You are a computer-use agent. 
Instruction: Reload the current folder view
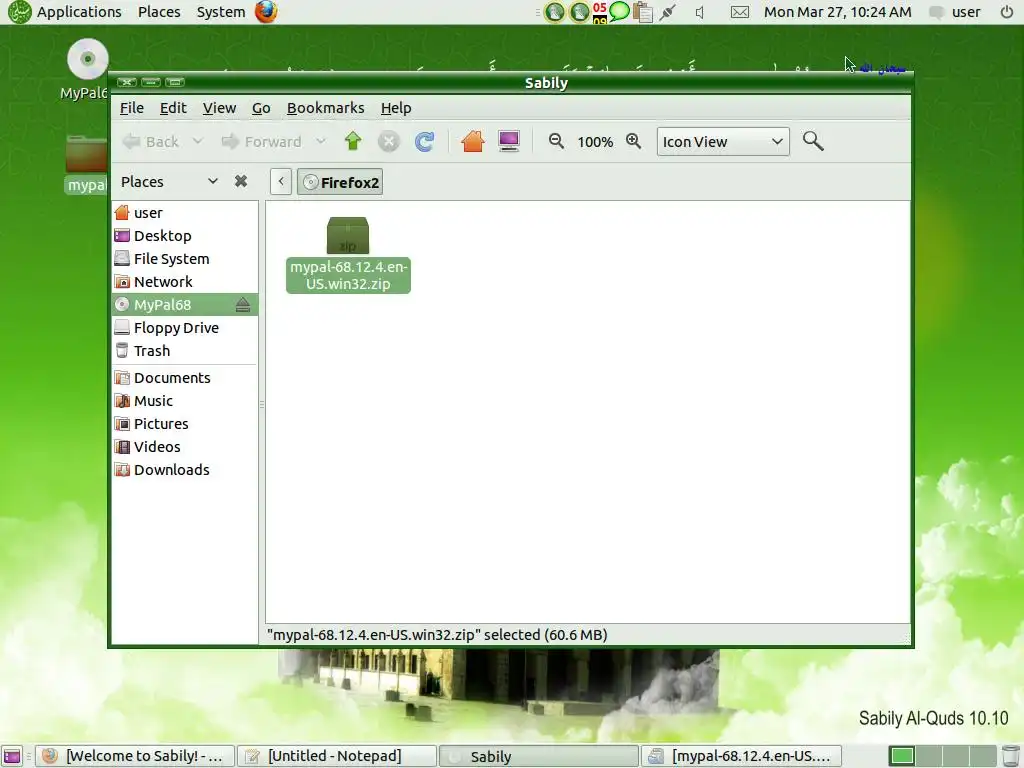424,141
